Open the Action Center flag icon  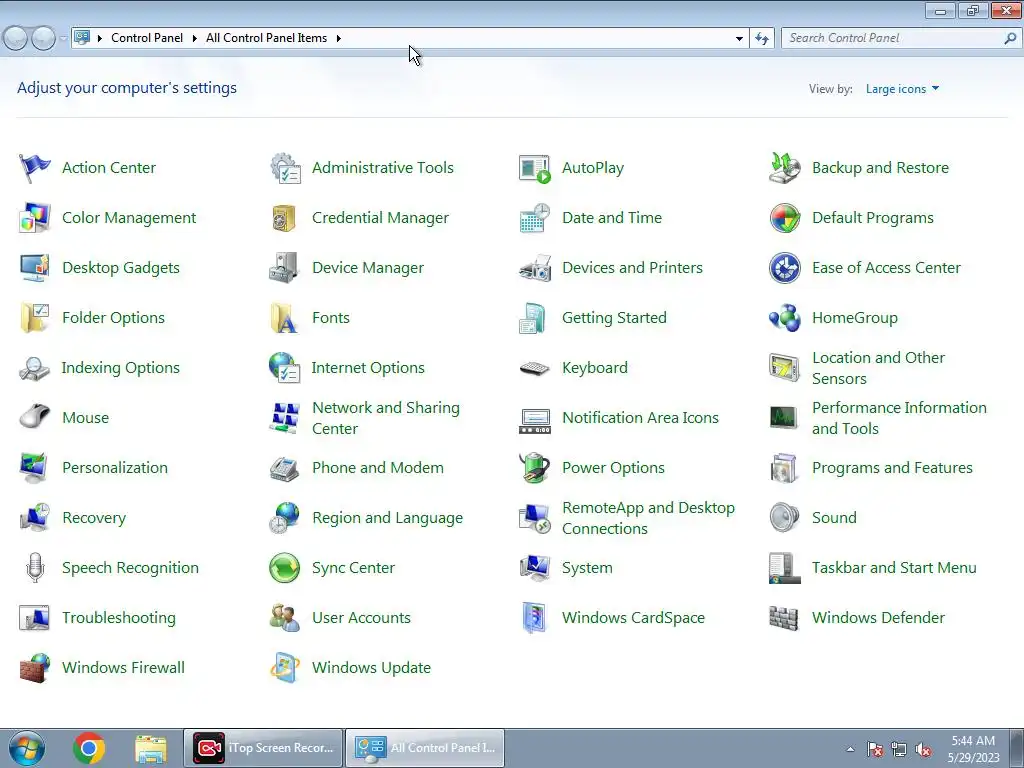click(x=35, y=168)
